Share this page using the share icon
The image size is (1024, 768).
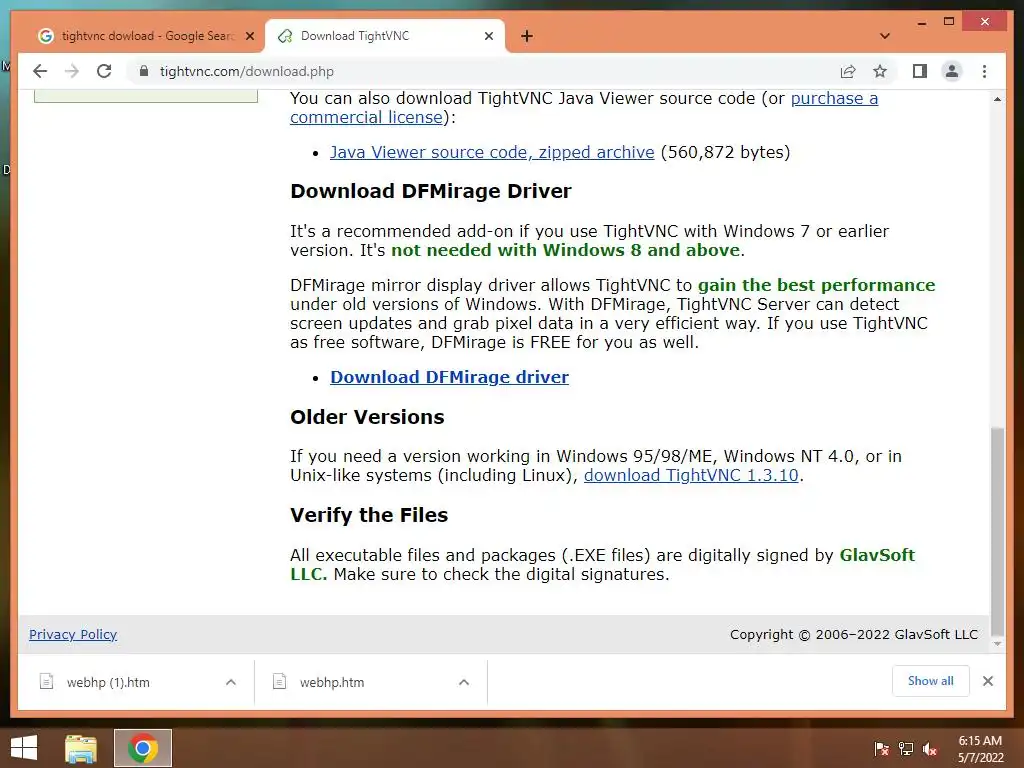[x=848, y=71]
